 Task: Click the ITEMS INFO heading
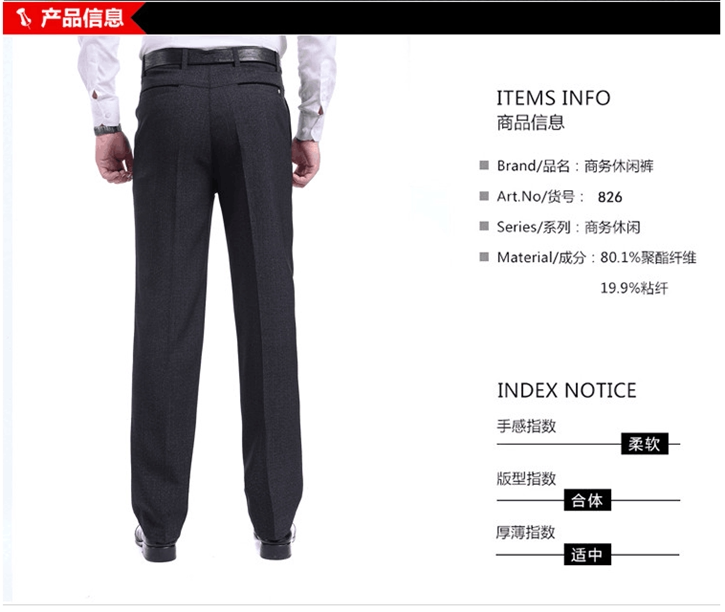(x=553, y=98)
